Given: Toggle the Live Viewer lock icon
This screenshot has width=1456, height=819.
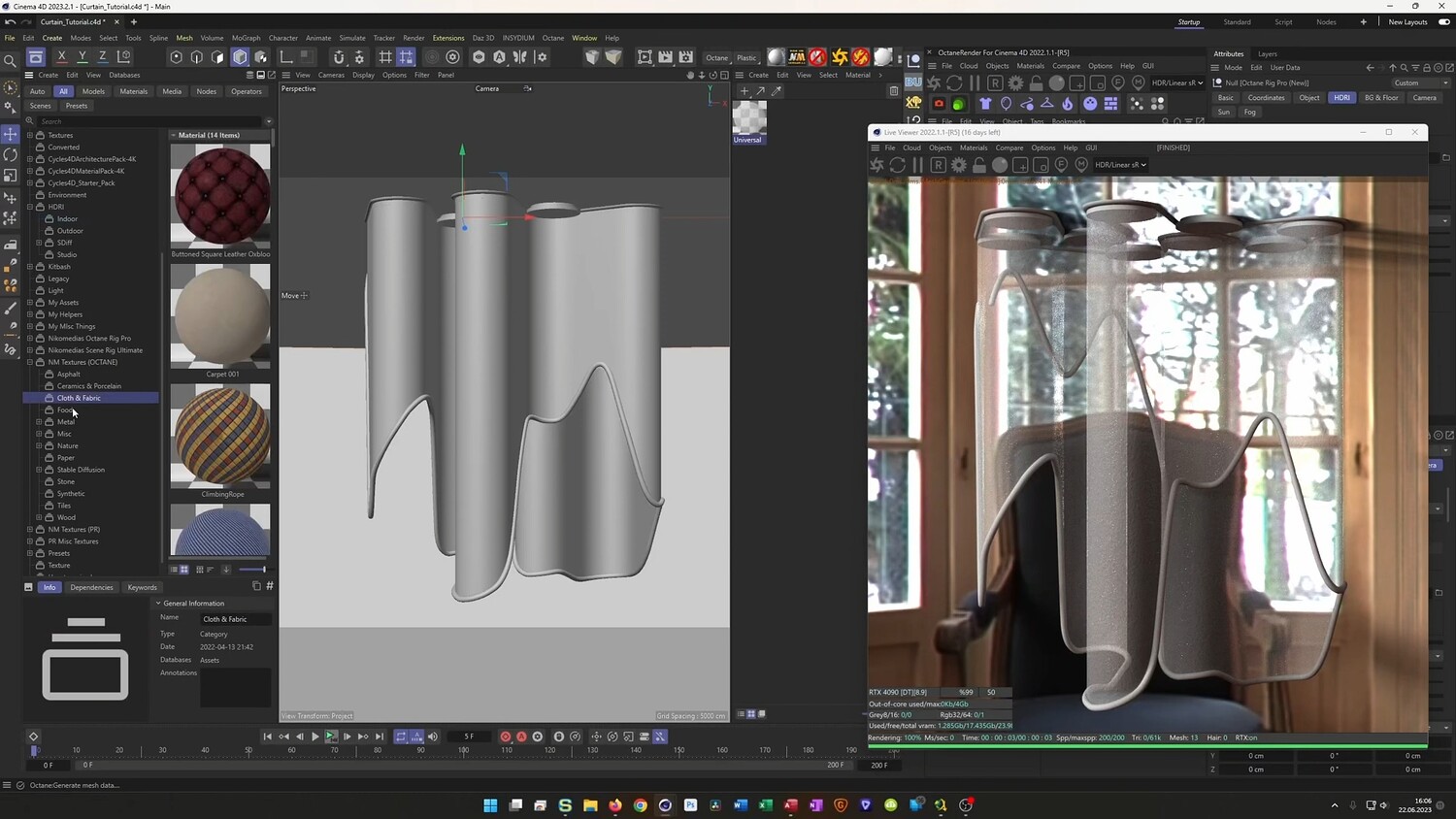Looking at the screenshot, I should (x=979, y=165).
